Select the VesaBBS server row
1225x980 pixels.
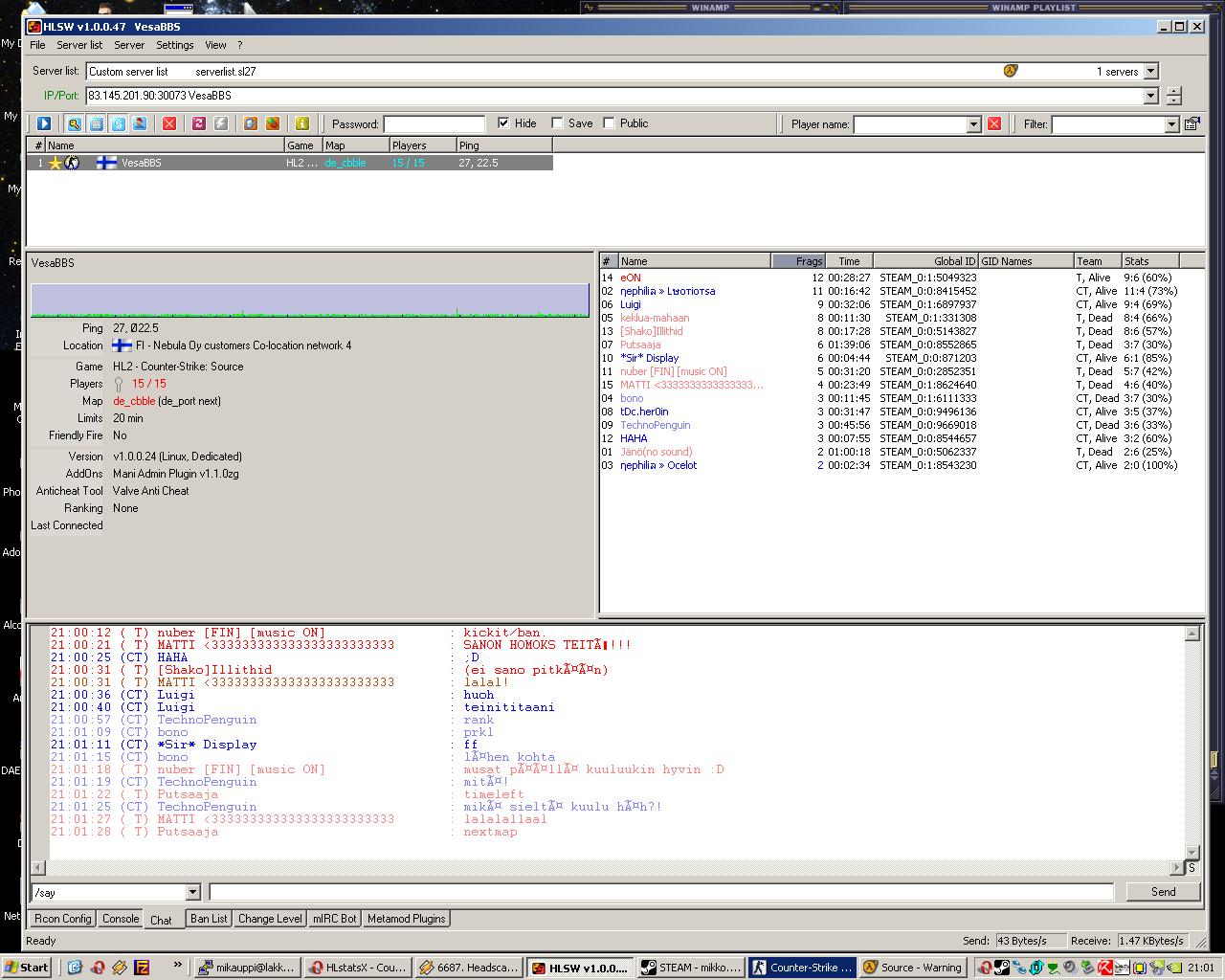(x=290, y=163)
